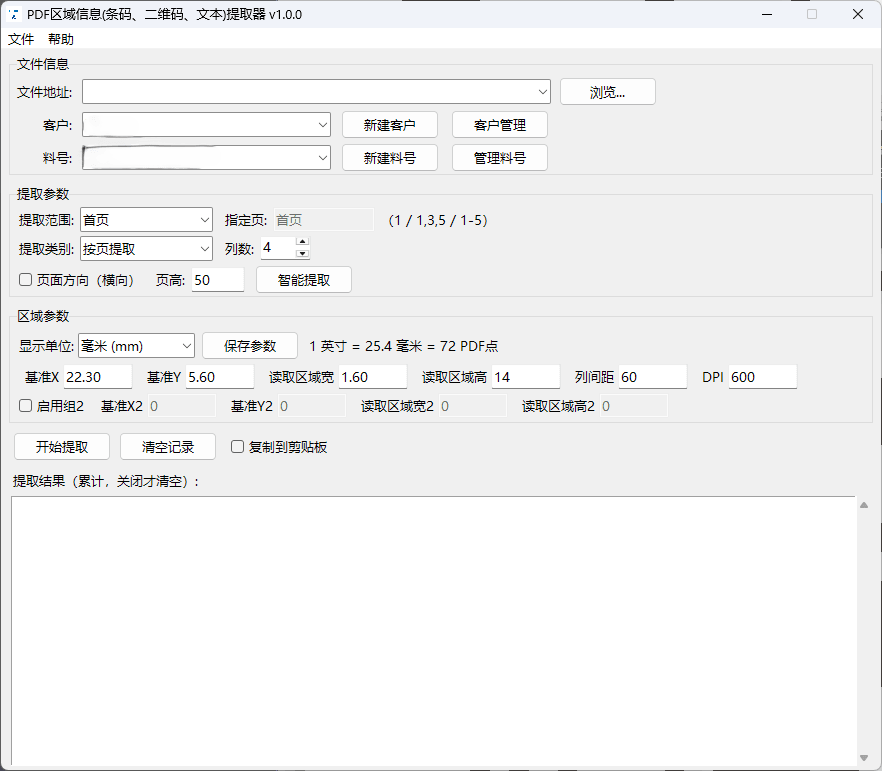This screenshot has width=882, height=771.
Task: Click the 智能提取 button
Action: tap(304, 280)
